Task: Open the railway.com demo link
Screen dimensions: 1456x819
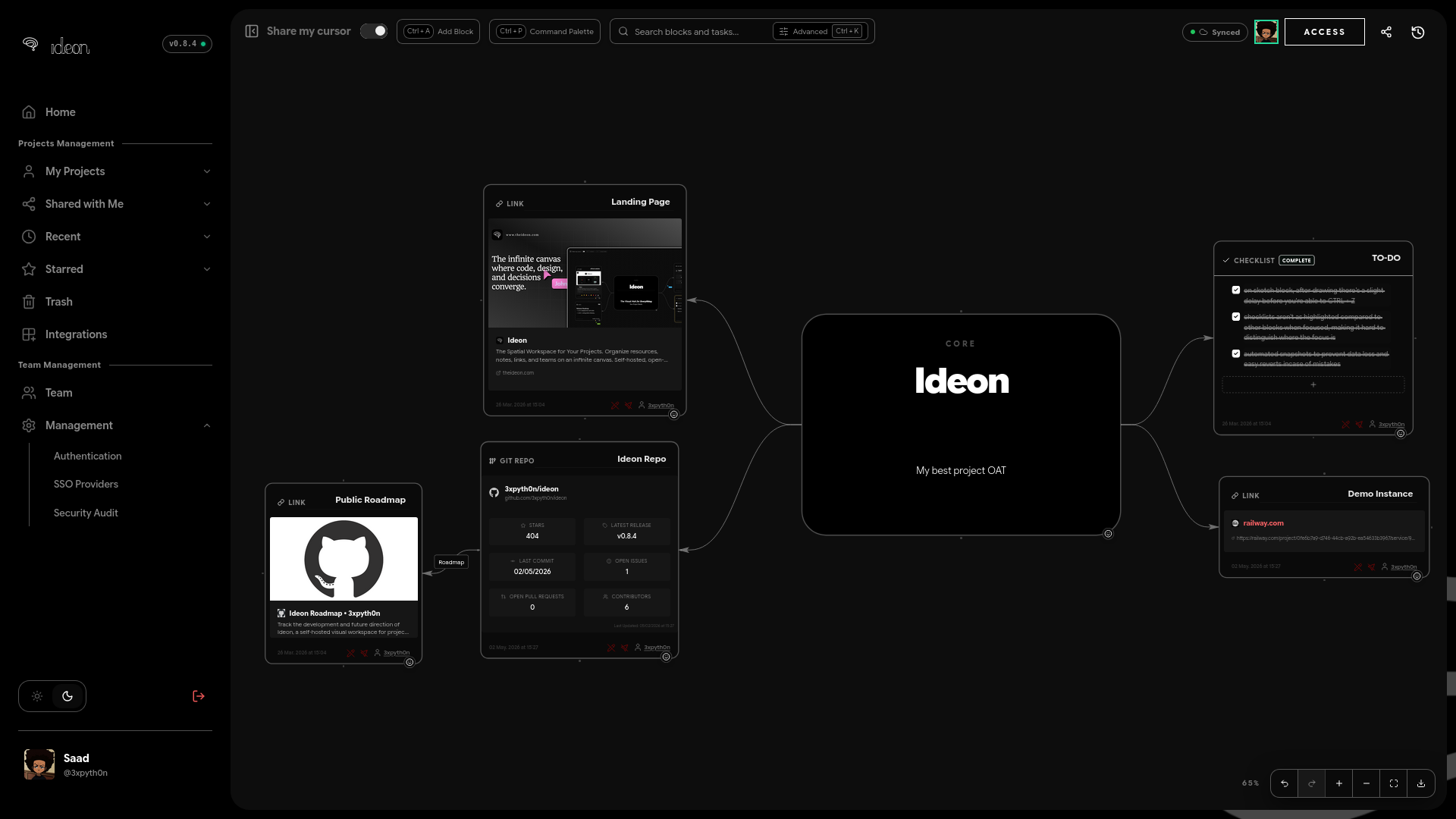Action: 1263,523
